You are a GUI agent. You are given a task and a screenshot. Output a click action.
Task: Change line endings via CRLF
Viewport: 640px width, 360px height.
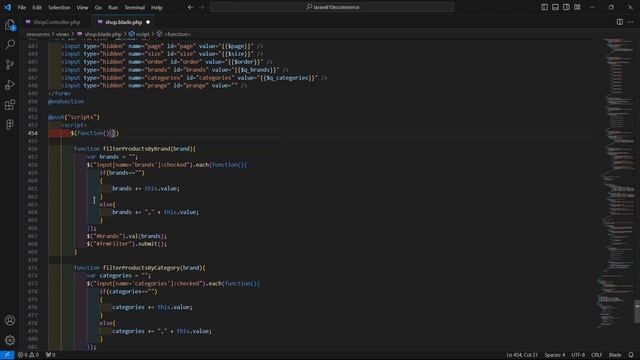click(596, 355)
